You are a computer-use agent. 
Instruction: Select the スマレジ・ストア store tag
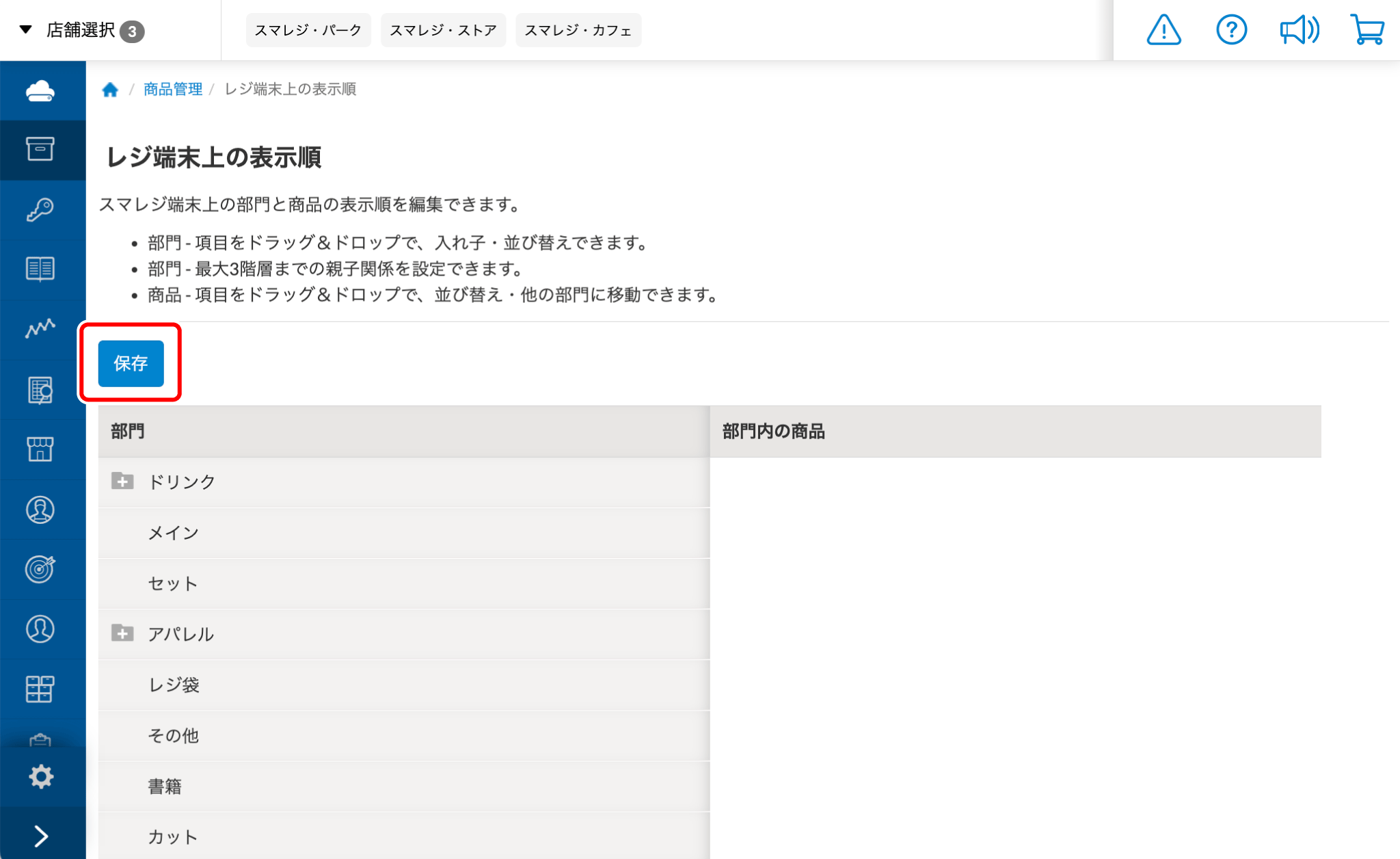click(x=443, y=30)
